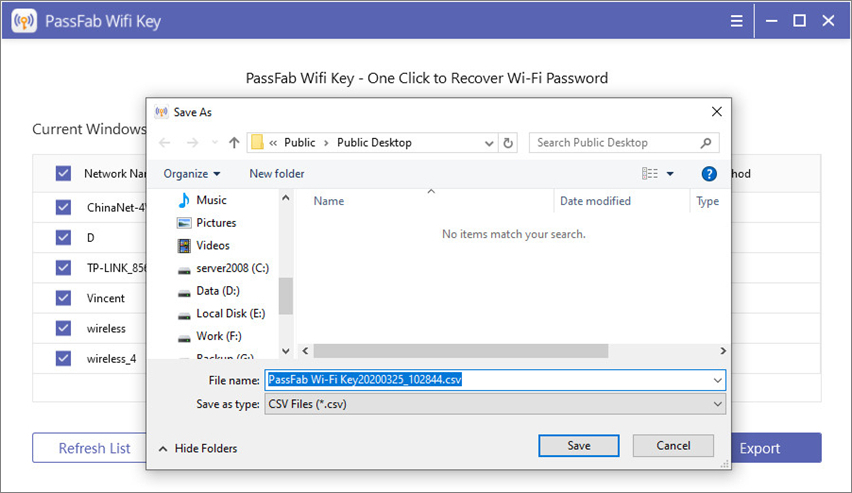Image resolution: width=852 pixels, height=493 pixels.
Task: Click the change view layout icon
Action: (x=649, y=174)
